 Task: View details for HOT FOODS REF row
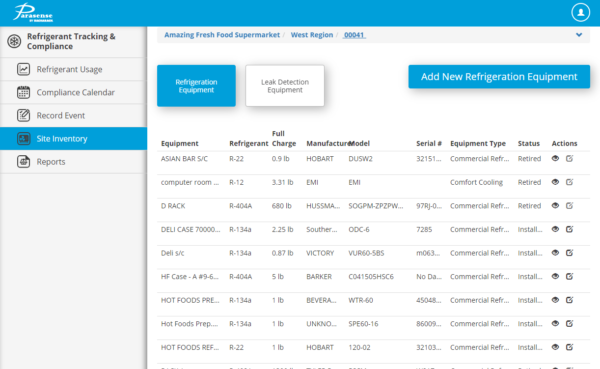[x=555, y=347]
